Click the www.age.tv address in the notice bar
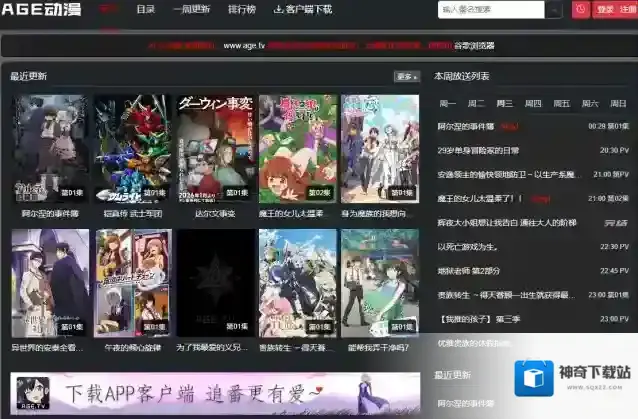 (x=244, y=46)
